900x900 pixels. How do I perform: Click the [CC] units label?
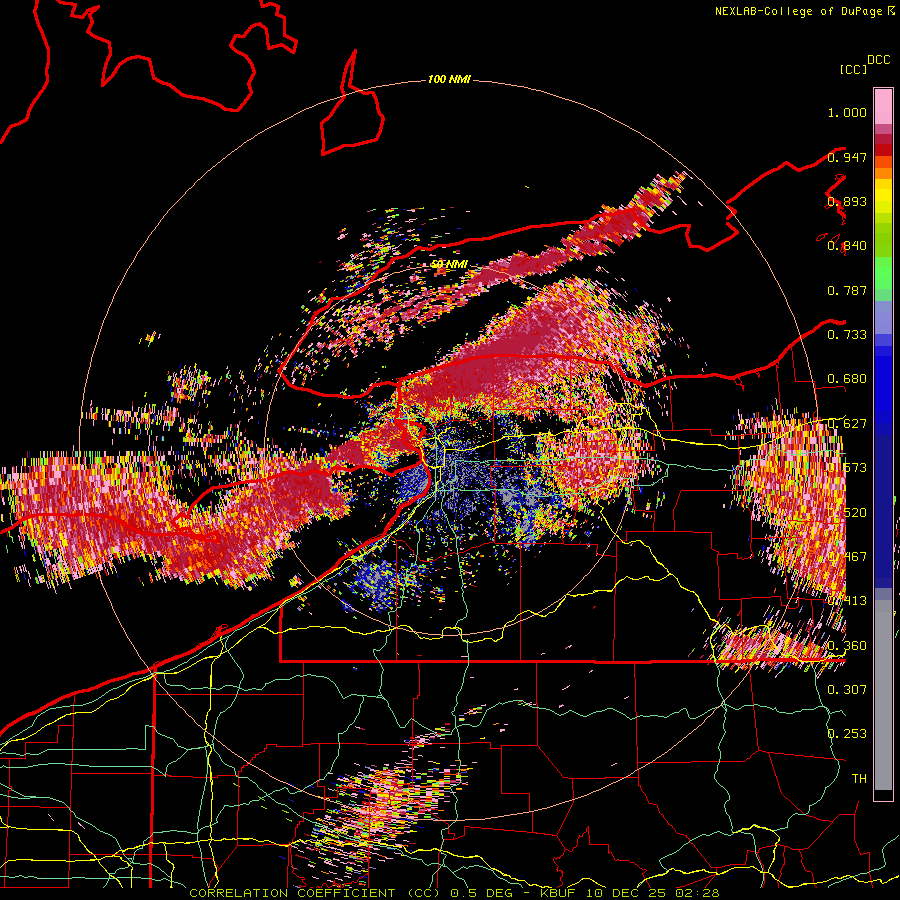(x=853, y=69)
